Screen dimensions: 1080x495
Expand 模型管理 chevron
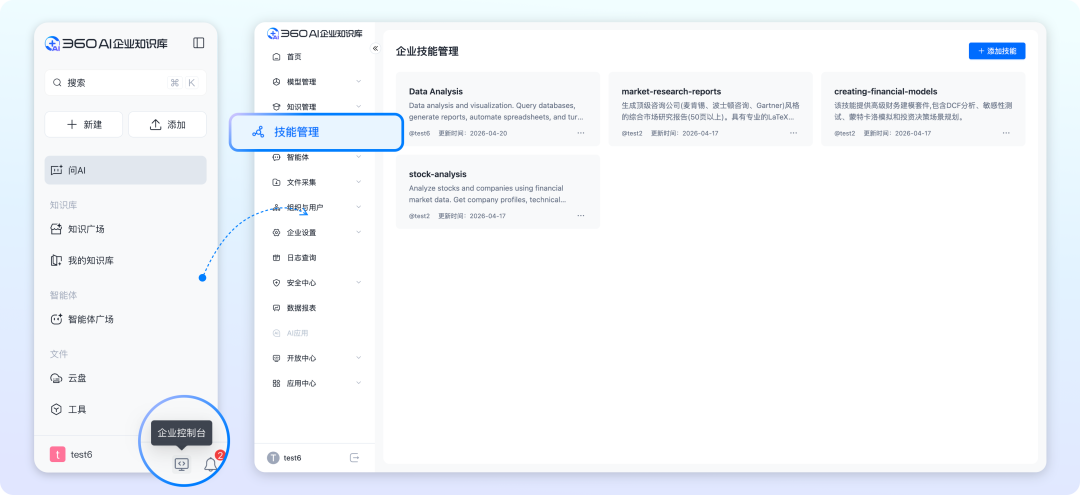click(x=359, y=82)
